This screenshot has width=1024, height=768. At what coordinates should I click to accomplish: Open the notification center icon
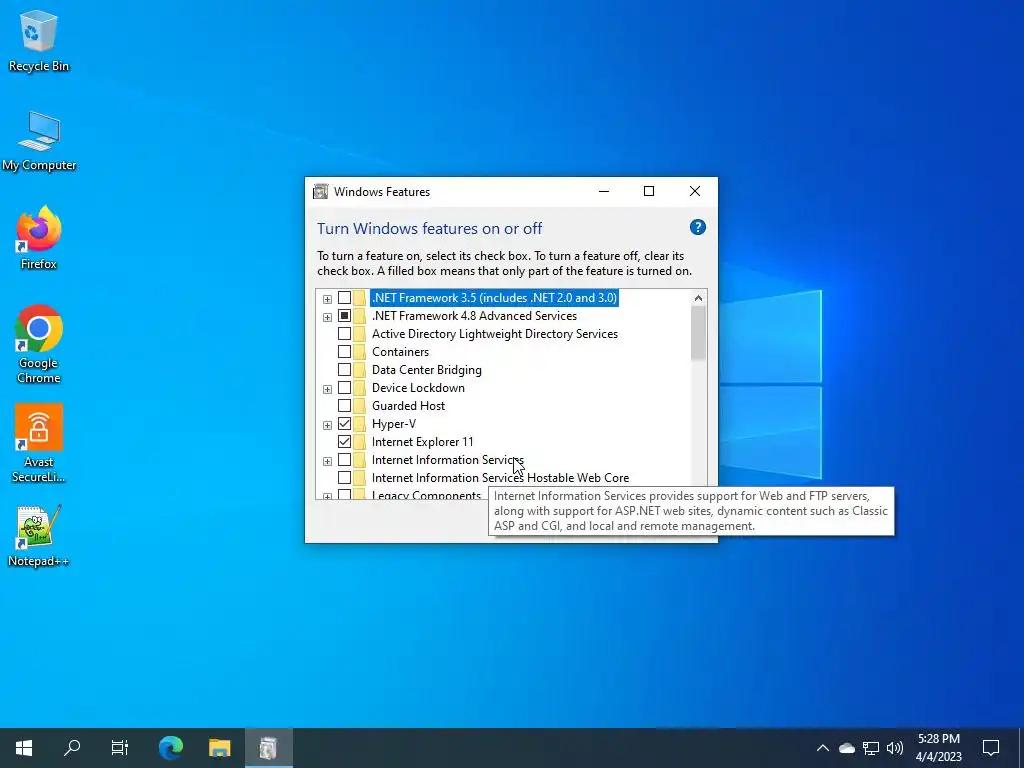(991, 748)
